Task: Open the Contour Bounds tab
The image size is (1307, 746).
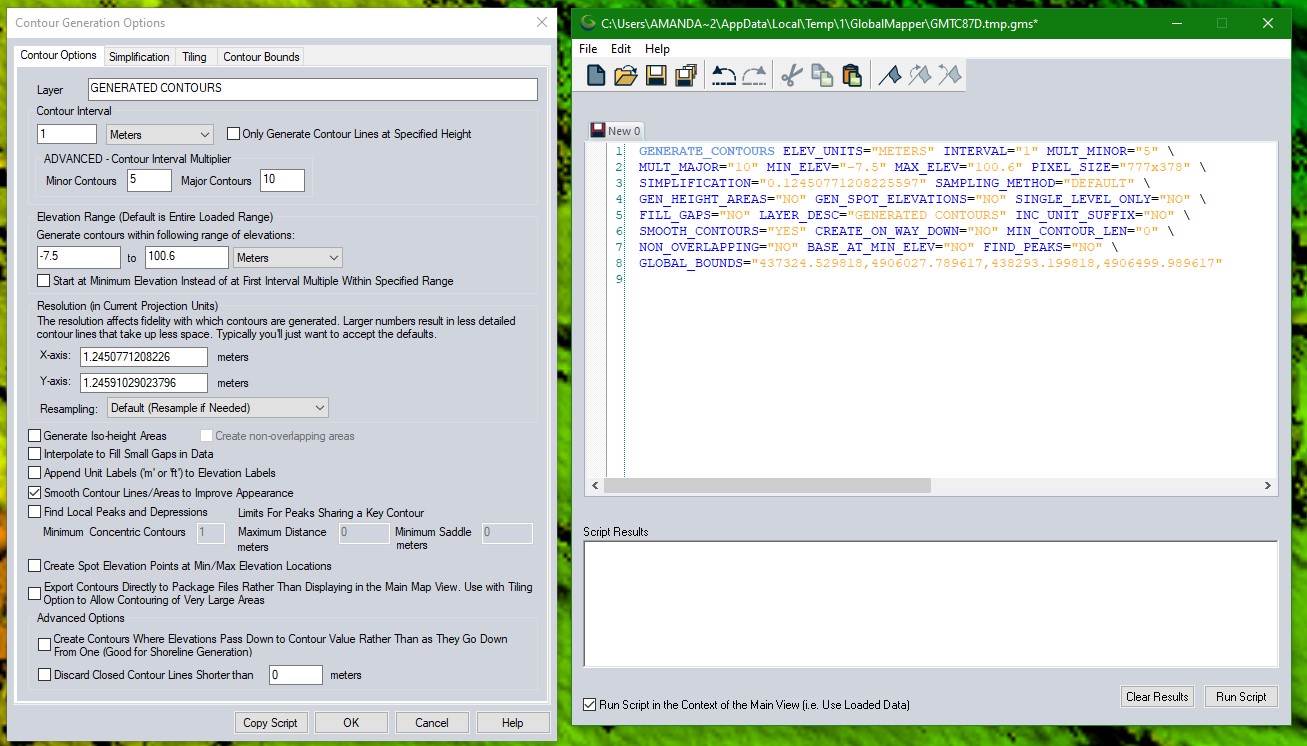Action: click(261, 57)
